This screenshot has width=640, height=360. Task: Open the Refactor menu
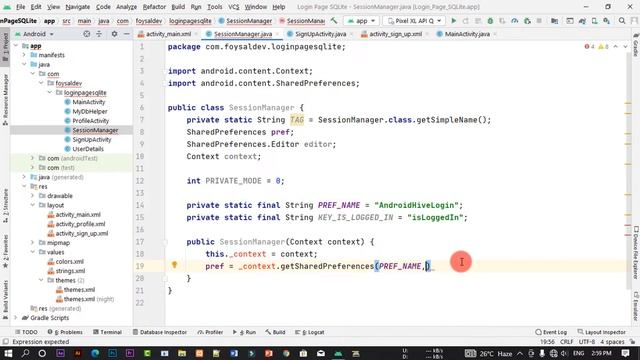click(154, 7)
